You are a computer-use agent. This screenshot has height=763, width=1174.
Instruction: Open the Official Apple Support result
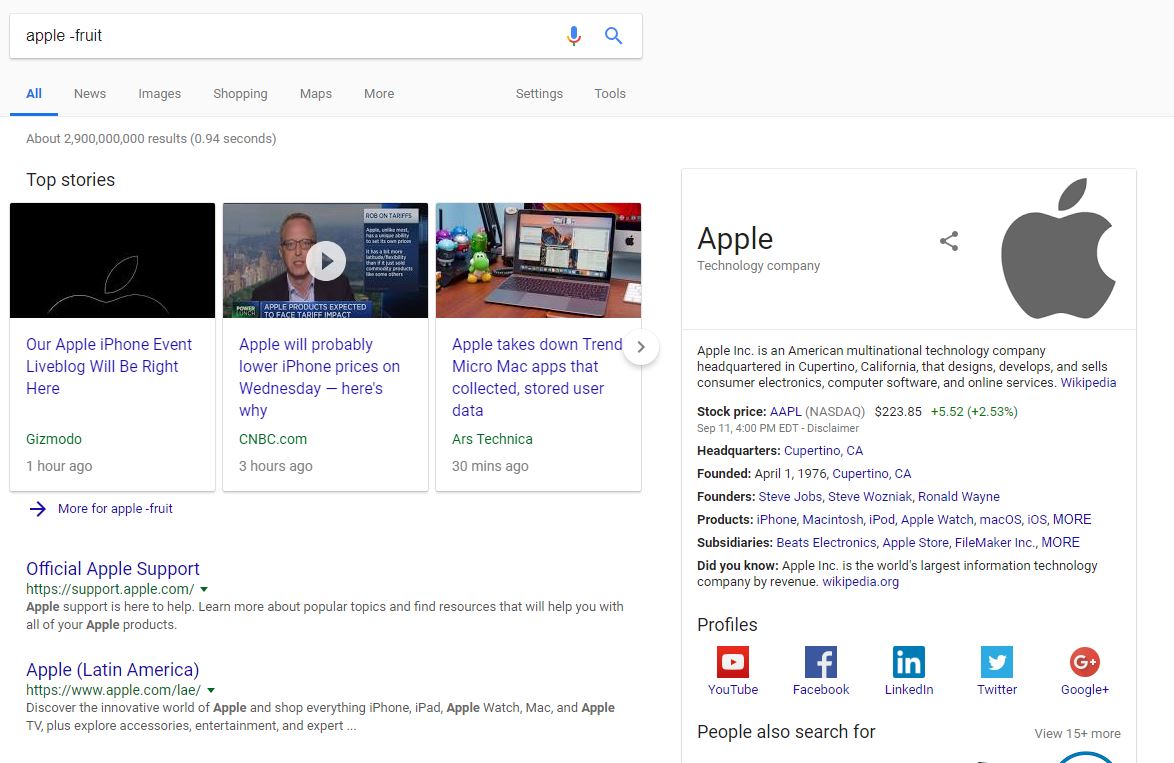click(x=113, y=568)
